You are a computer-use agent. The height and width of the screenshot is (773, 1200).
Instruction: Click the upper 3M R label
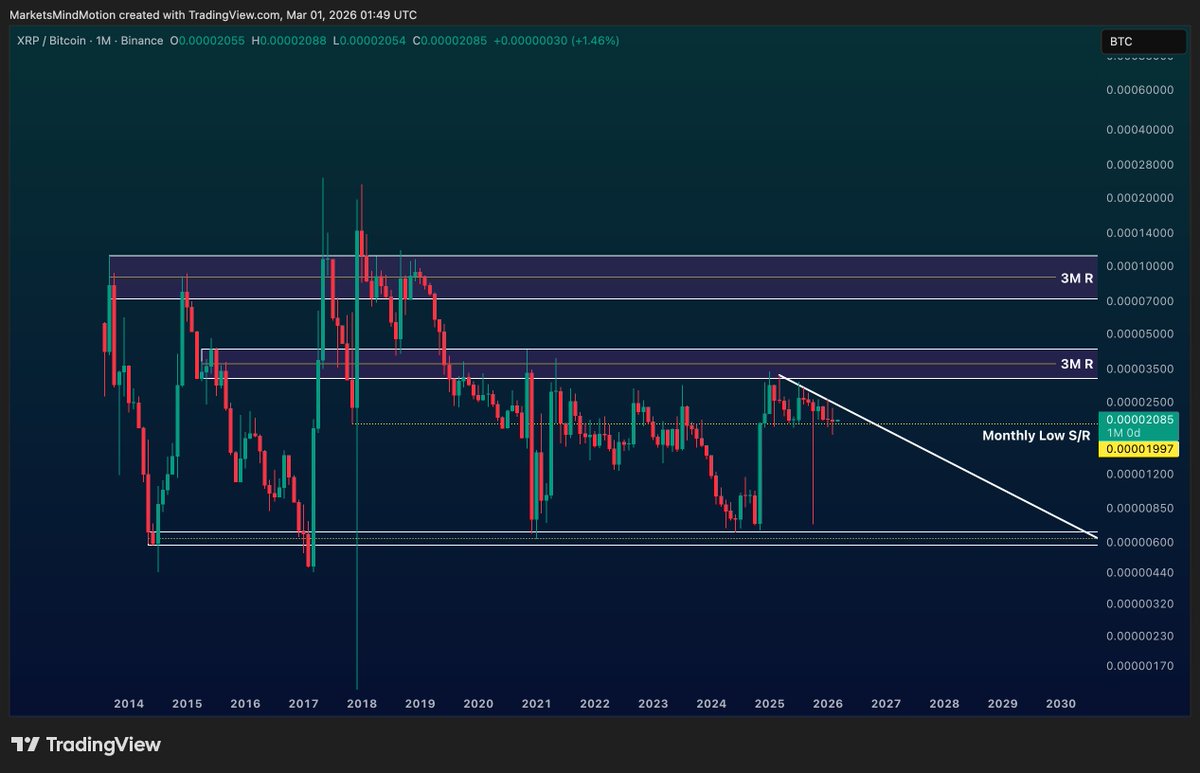[1077, 278]
